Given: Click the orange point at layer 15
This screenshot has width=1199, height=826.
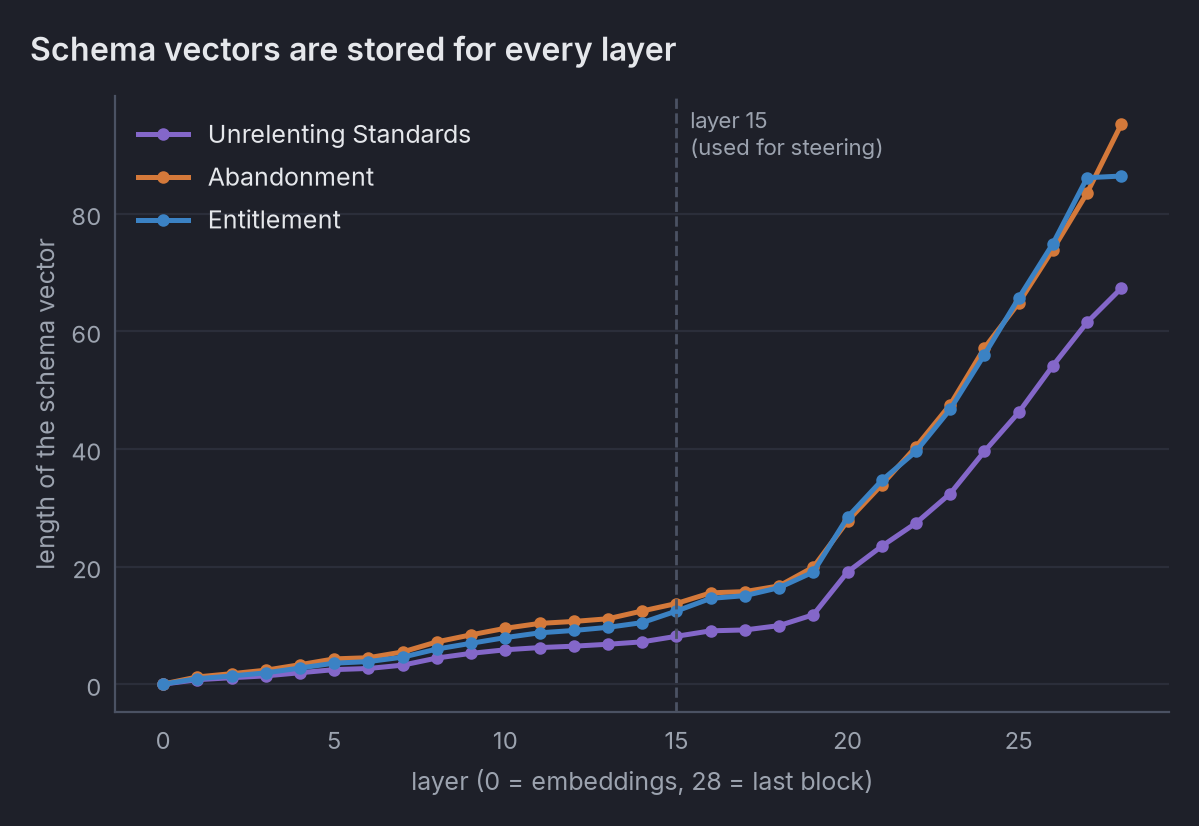Looking at the screenshot, I should click(676, 603).
